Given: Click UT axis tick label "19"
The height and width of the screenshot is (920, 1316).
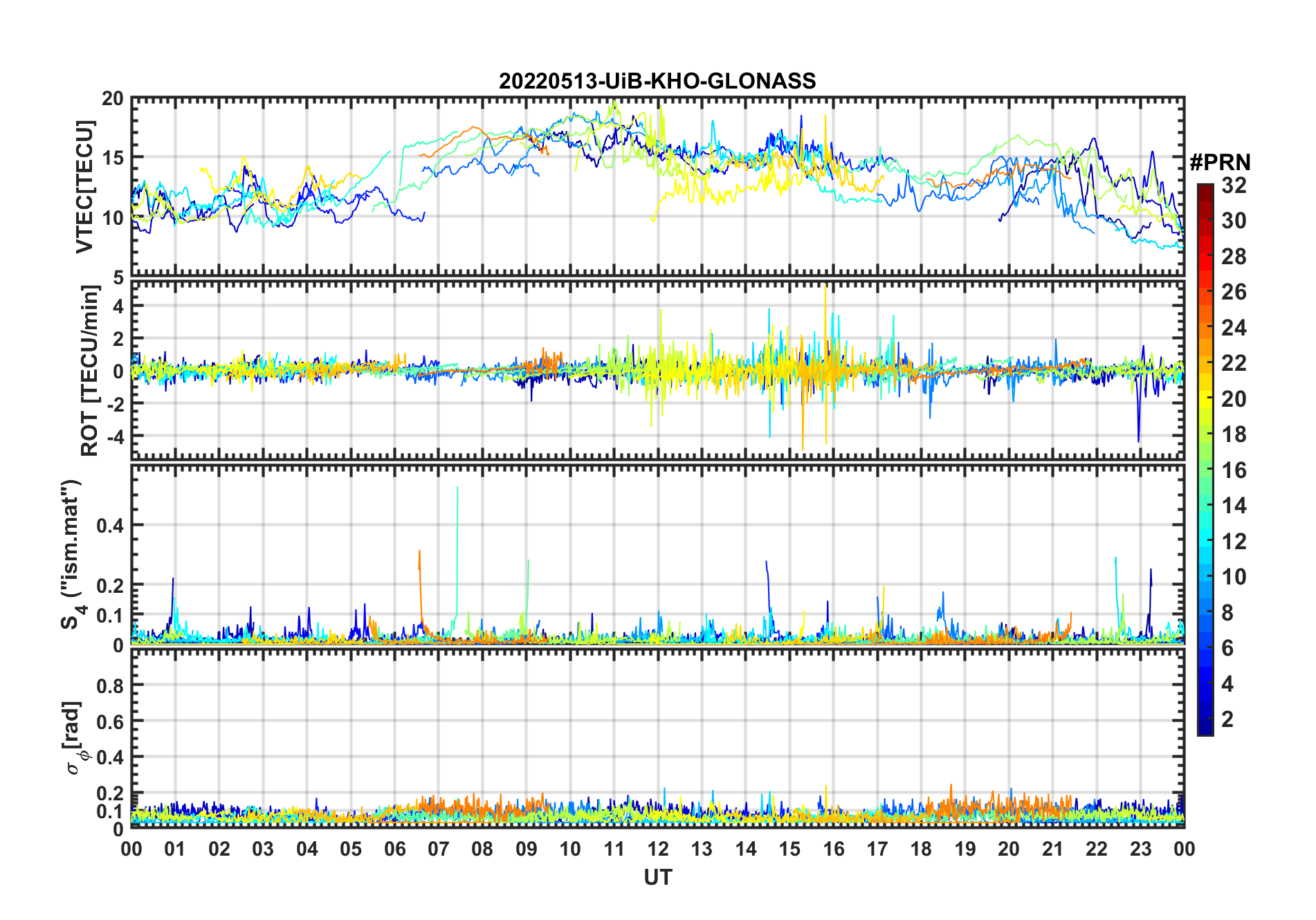Looking at the screenshot, I should pos(965,849).
